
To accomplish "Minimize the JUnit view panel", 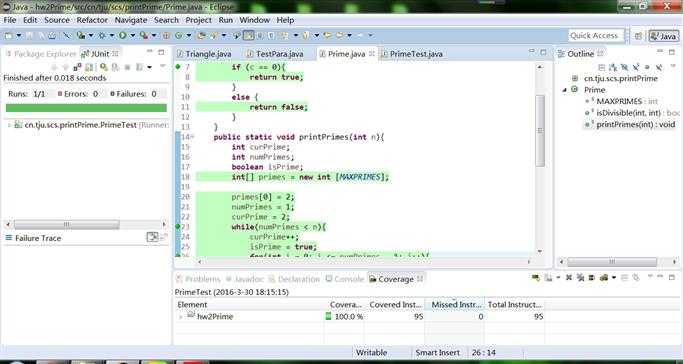I will click(149, 51).
